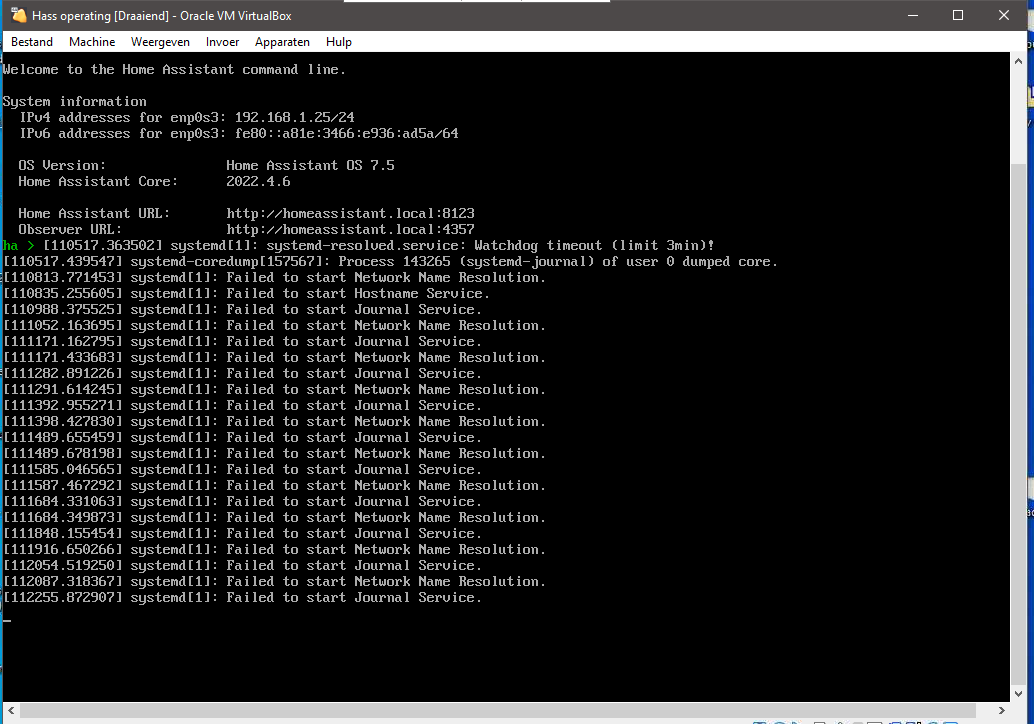This screenshot has height=724, width=1034.
Task: Click the last log line timestamped 112255.872907
Action: [242, 597]
